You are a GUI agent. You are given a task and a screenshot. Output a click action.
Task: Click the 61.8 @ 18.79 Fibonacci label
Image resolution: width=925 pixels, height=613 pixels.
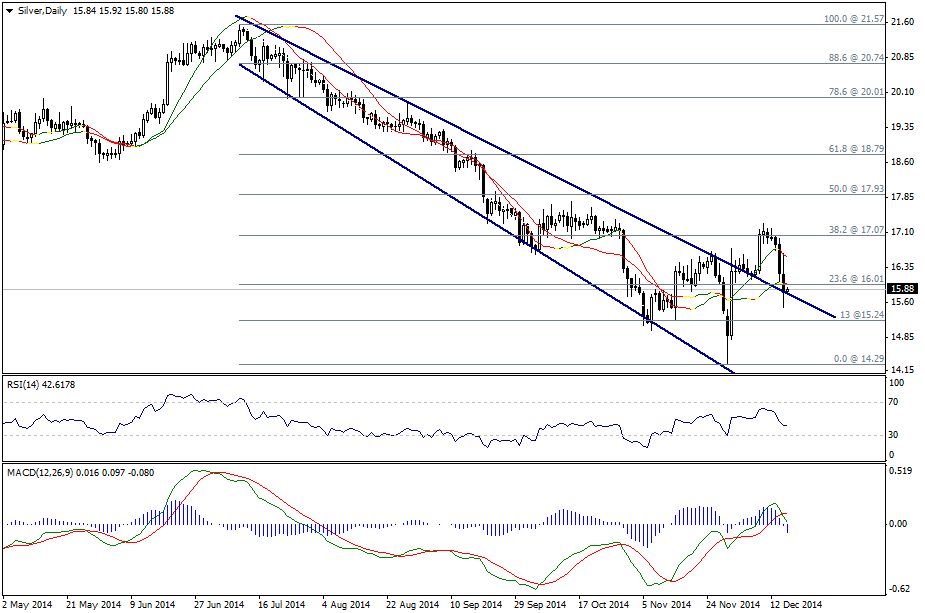tap(855, 148)
